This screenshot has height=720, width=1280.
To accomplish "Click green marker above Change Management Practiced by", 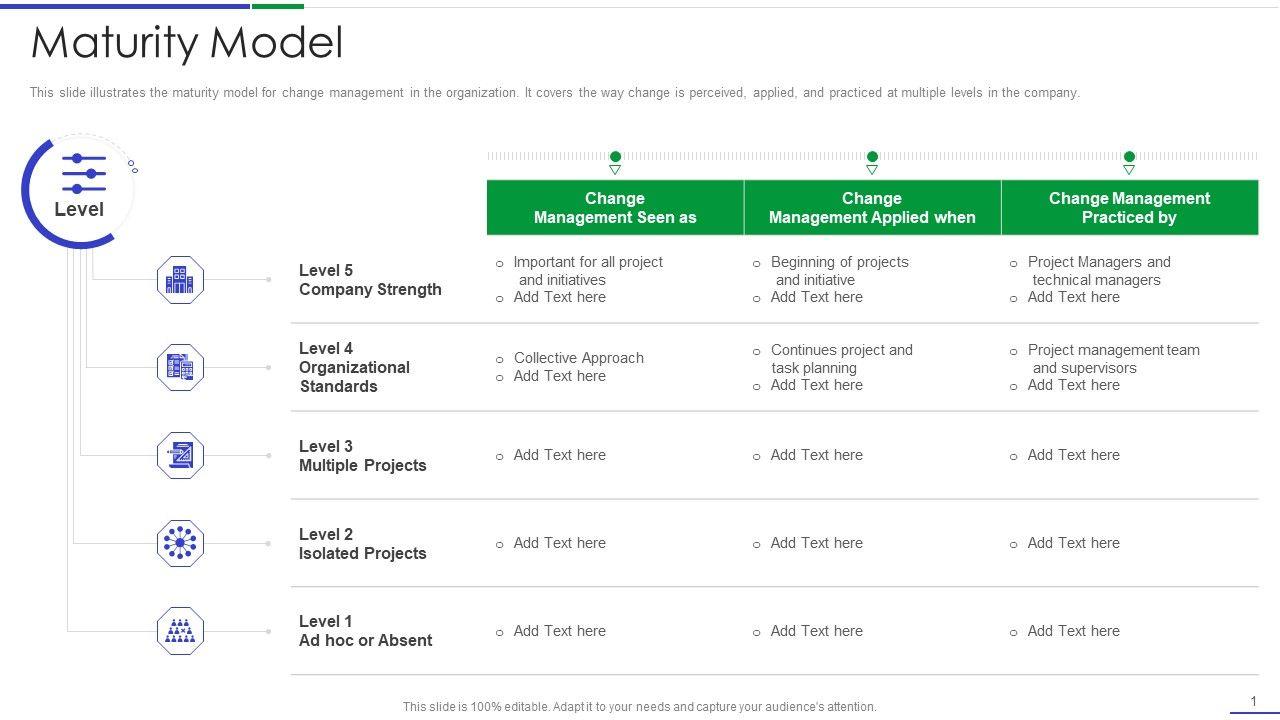I will (x=1129, y=157).
